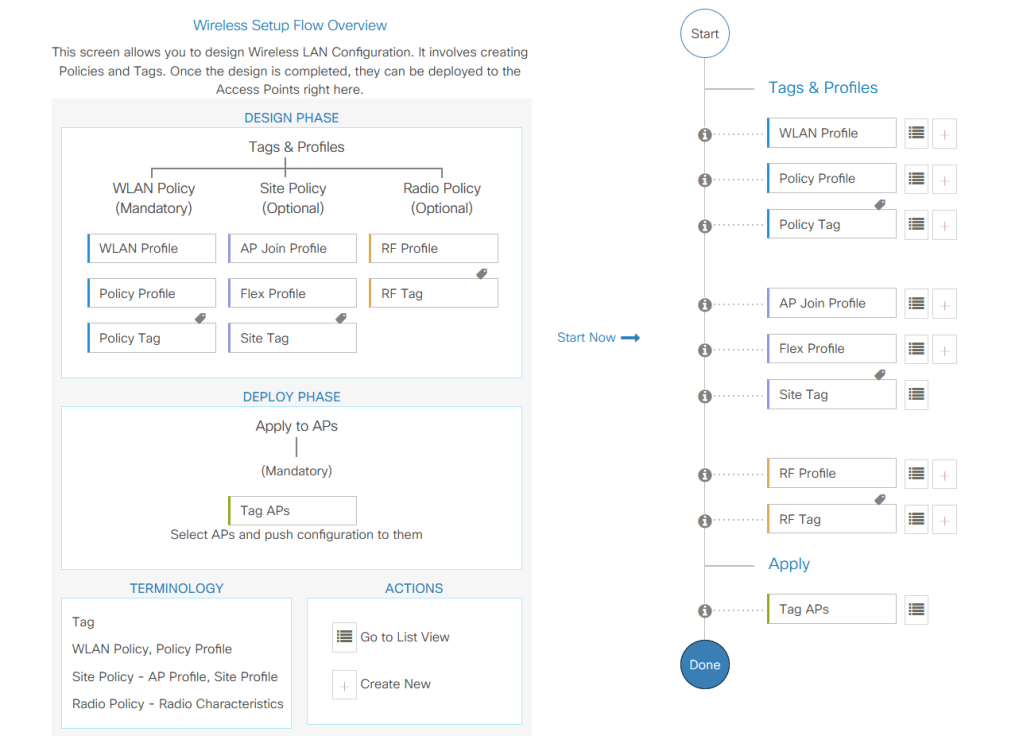This screenshot has height=736, width=1023.
Task: Click the Start Now link
Action: tap(597, 338)
